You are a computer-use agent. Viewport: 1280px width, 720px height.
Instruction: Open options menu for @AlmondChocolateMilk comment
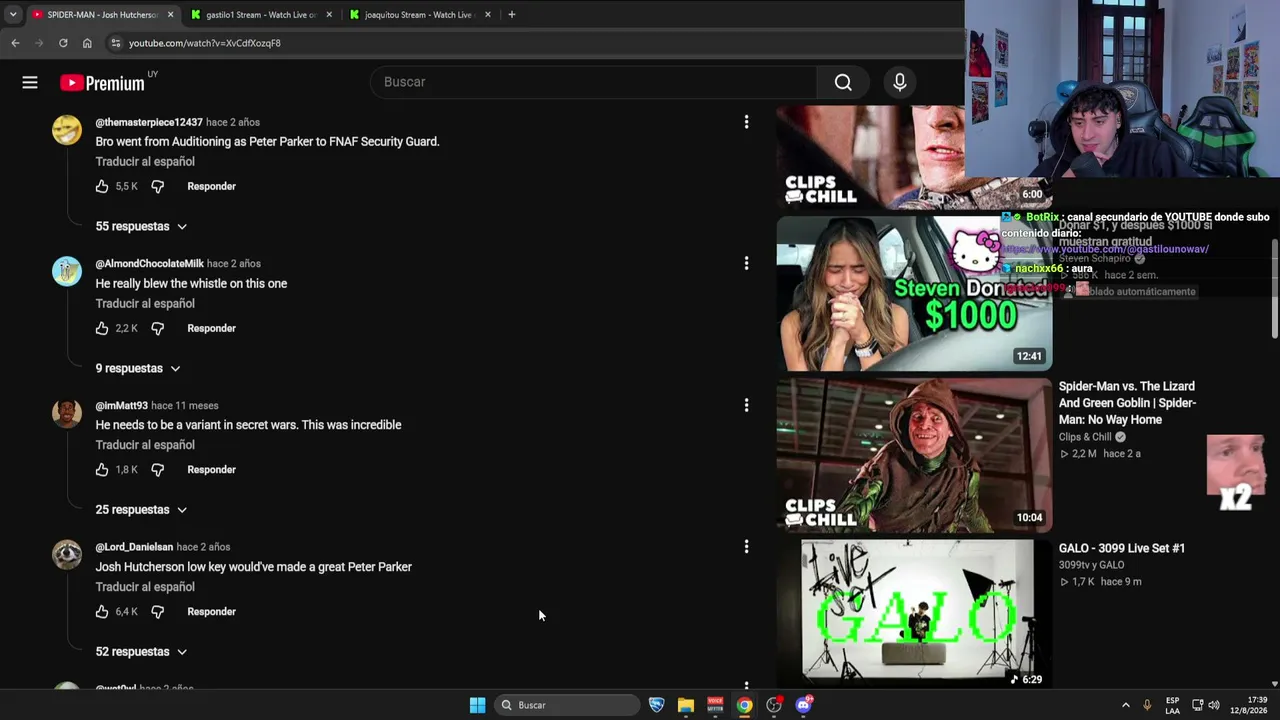746,263
